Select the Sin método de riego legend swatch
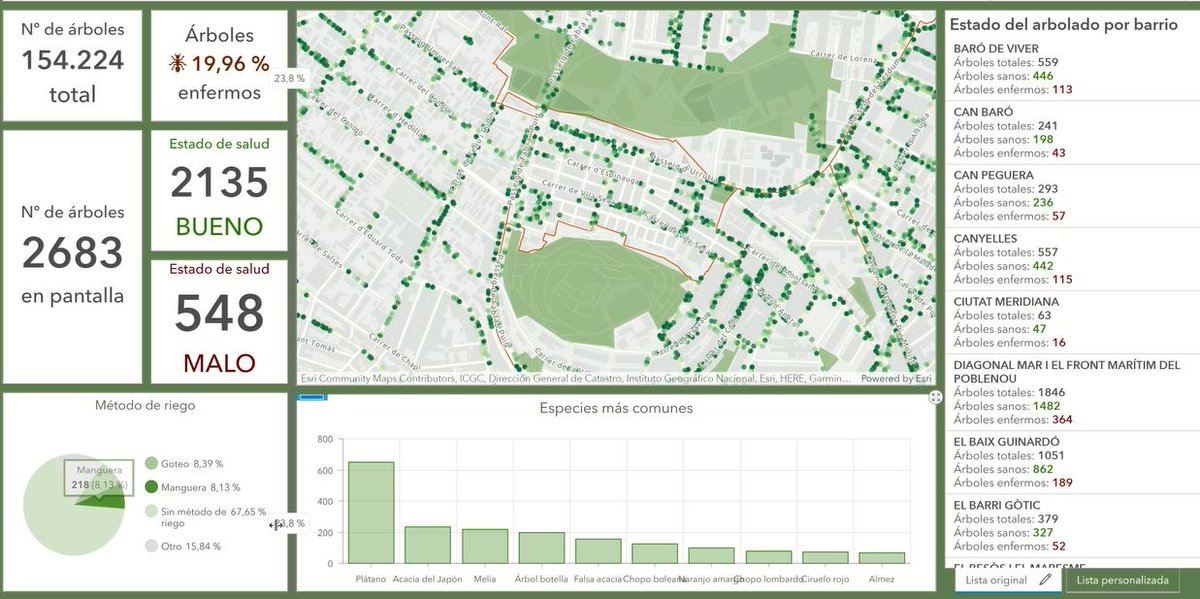This screenshot has height=599, width=1200. click(x=151, y=511)
